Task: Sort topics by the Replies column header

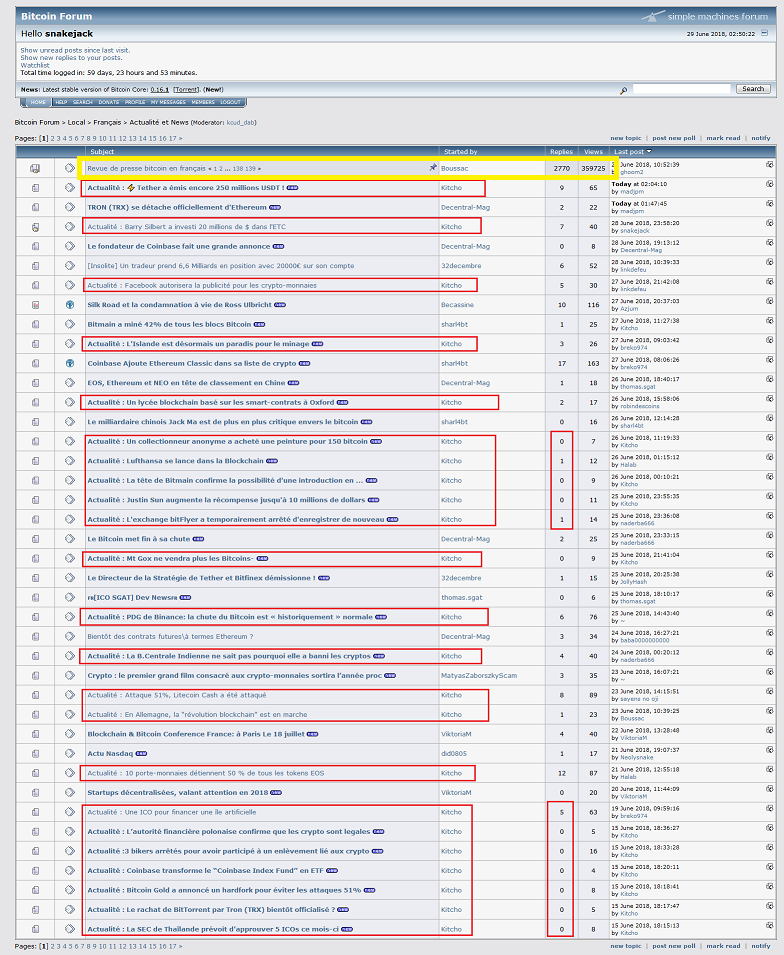Action: [561, 152]
